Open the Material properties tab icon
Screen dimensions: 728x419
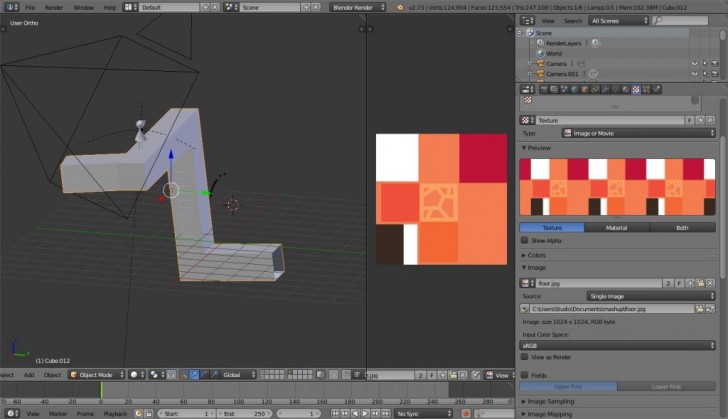click(x=625, y=89)
